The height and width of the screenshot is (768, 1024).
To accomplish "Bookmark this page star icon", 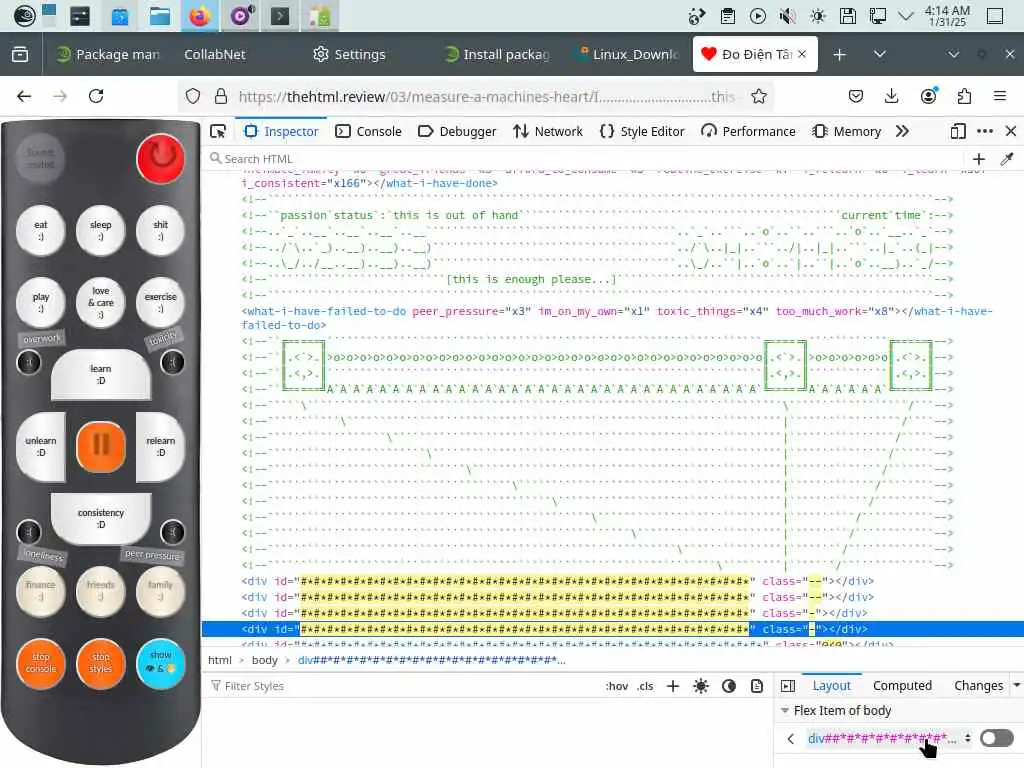I will click(758, 97).
